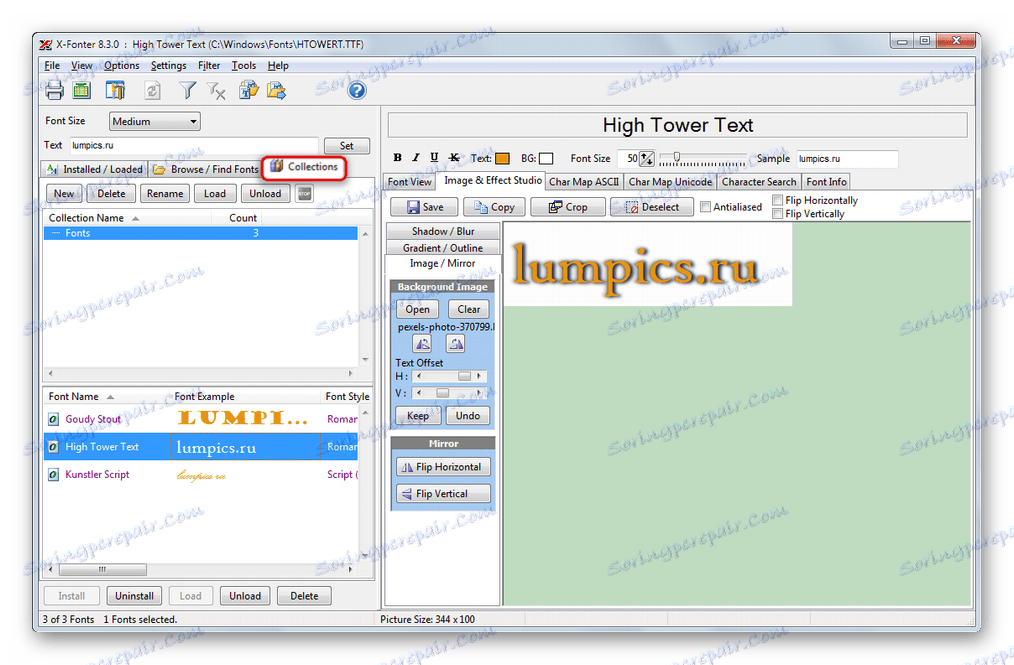Screen dimensions: 1014x665
Task: Switch to the Collections tab
Action: point(304,167)
